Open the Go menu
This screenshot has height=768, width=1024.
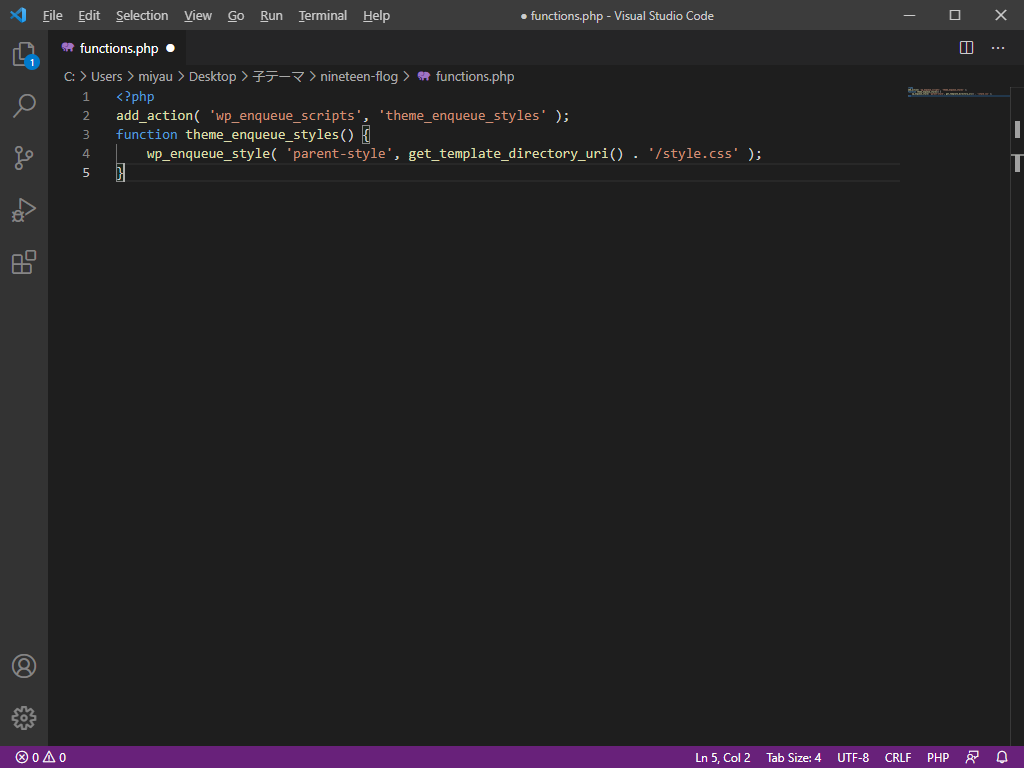(236, 16)
